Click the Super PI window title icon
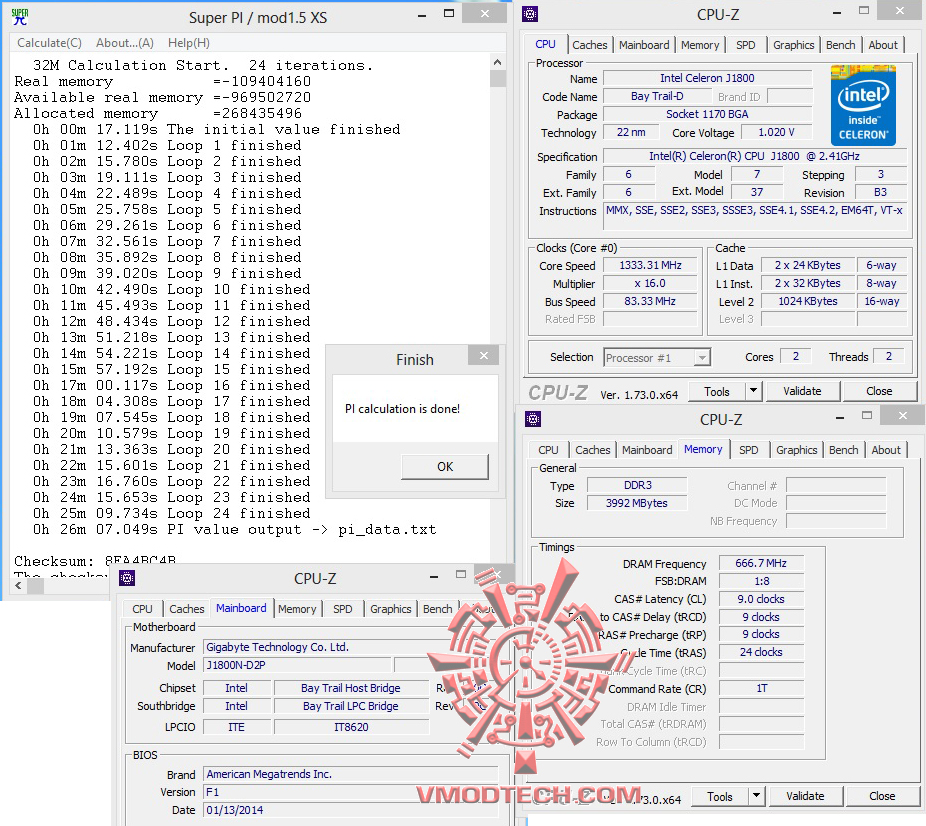 (19, 17)
